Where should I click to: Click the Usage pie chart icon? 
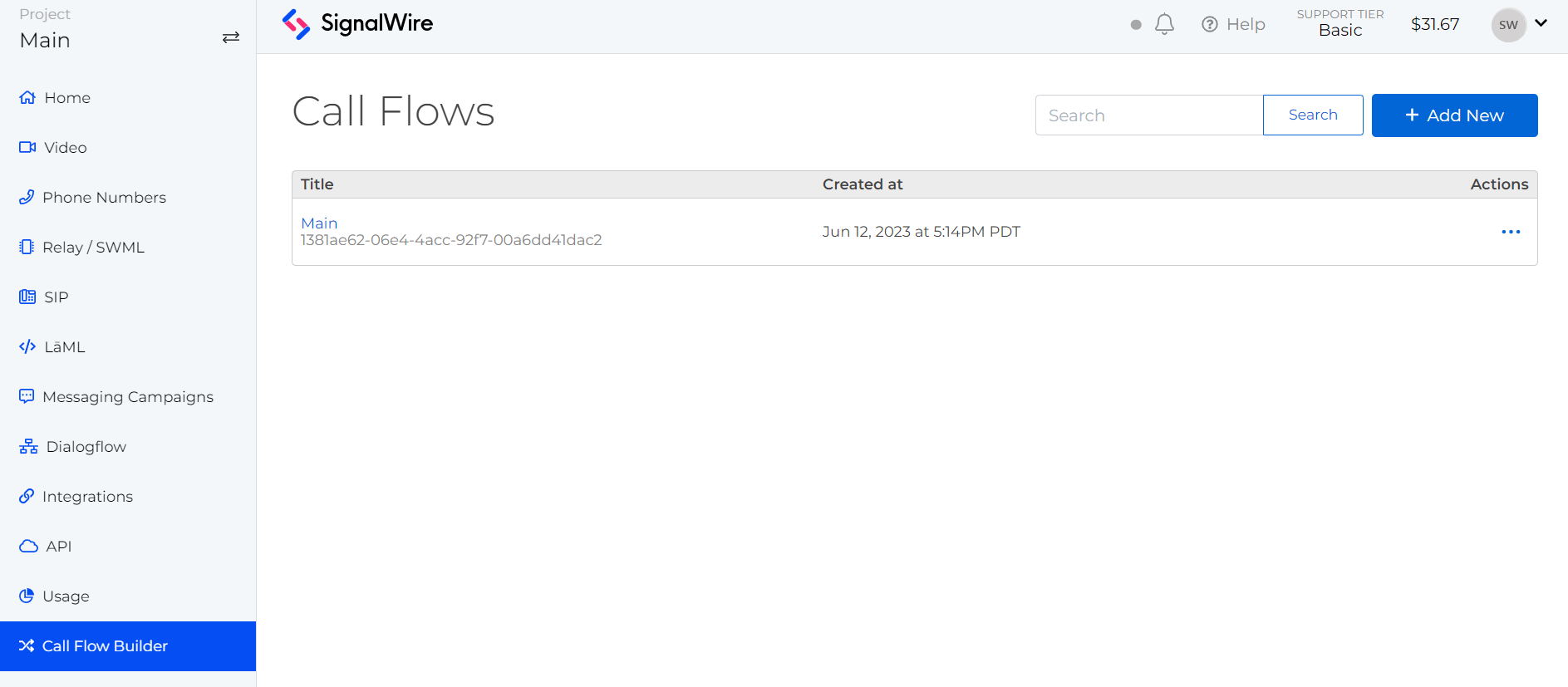27,596
